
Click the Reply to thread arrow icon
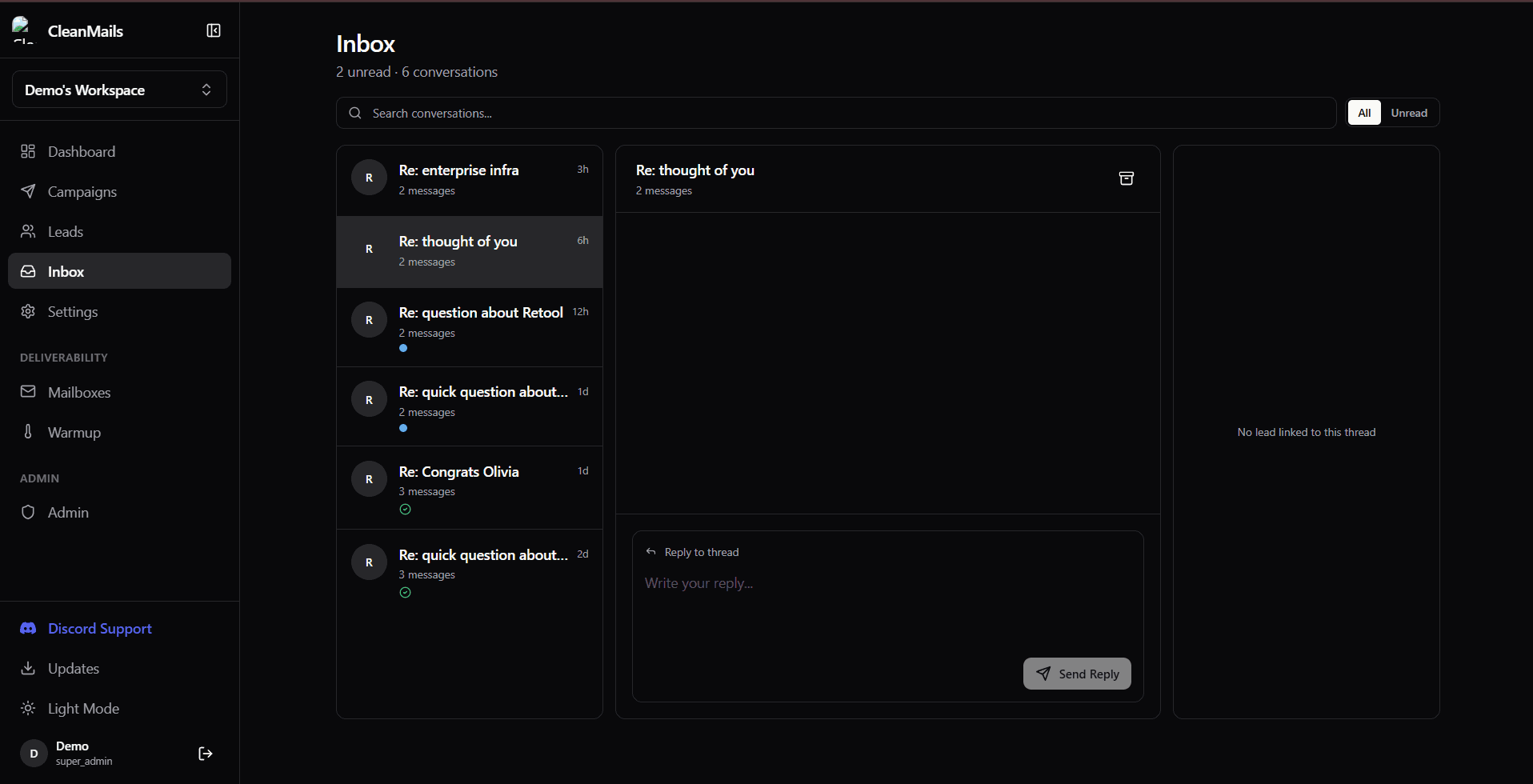pyautogui.click(x=651, y=552)
